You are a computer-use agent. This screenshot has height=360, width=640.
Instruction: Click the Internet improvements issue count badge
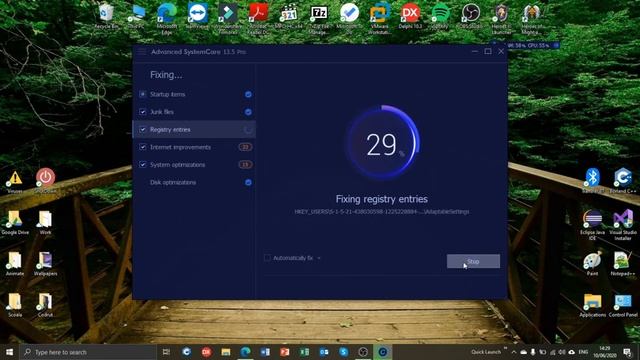pyautogui.click(x=245, y=147)
